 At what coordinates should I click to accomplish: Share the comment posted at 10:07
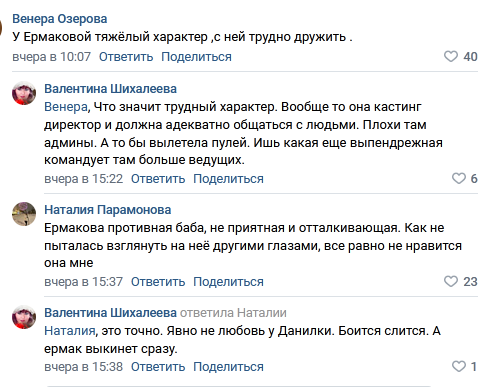[196, 57]
